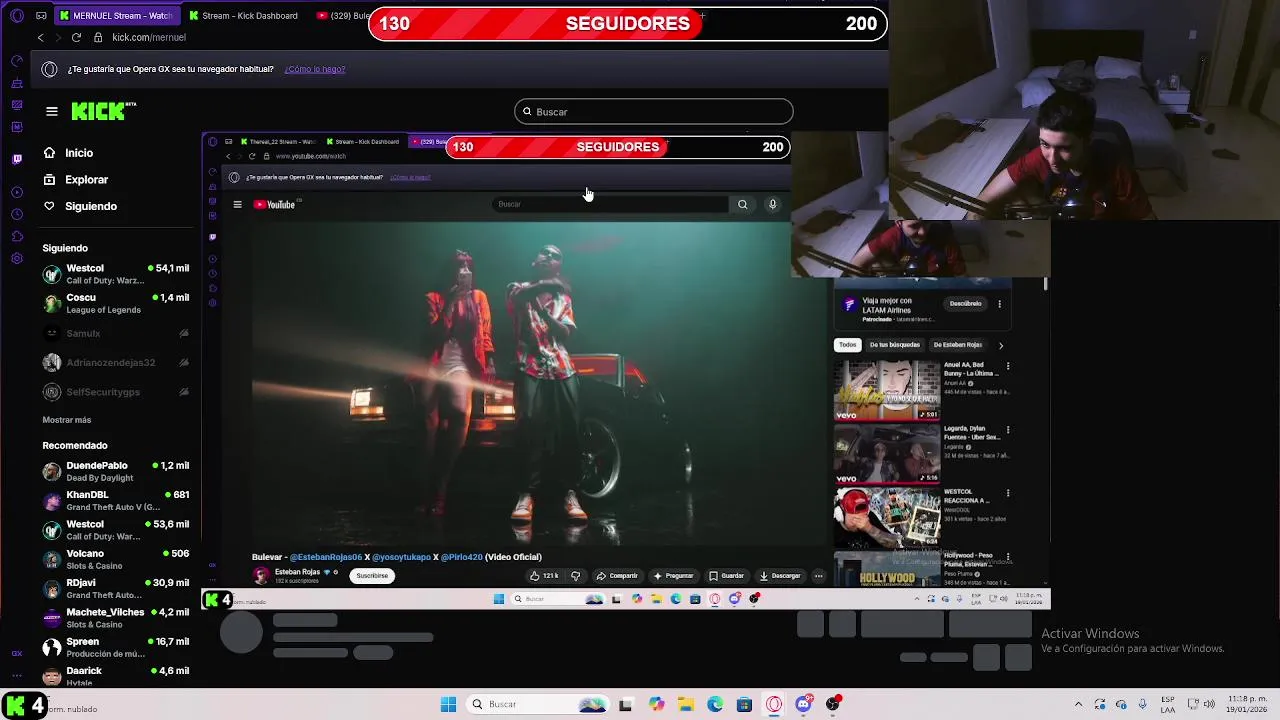Open GX Control speedometer icon in sidebar

click(17, 61)
